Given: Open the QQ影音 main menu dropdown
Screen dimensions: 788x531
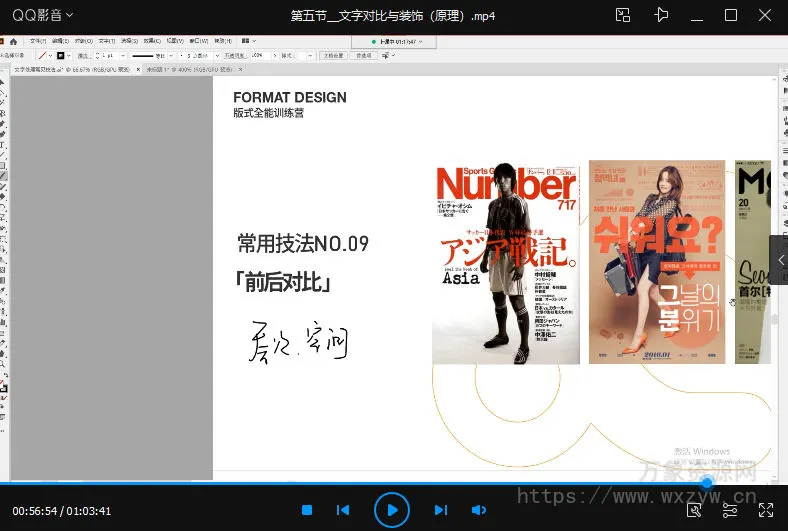Looking at the screenshot, I should (41, 15).
